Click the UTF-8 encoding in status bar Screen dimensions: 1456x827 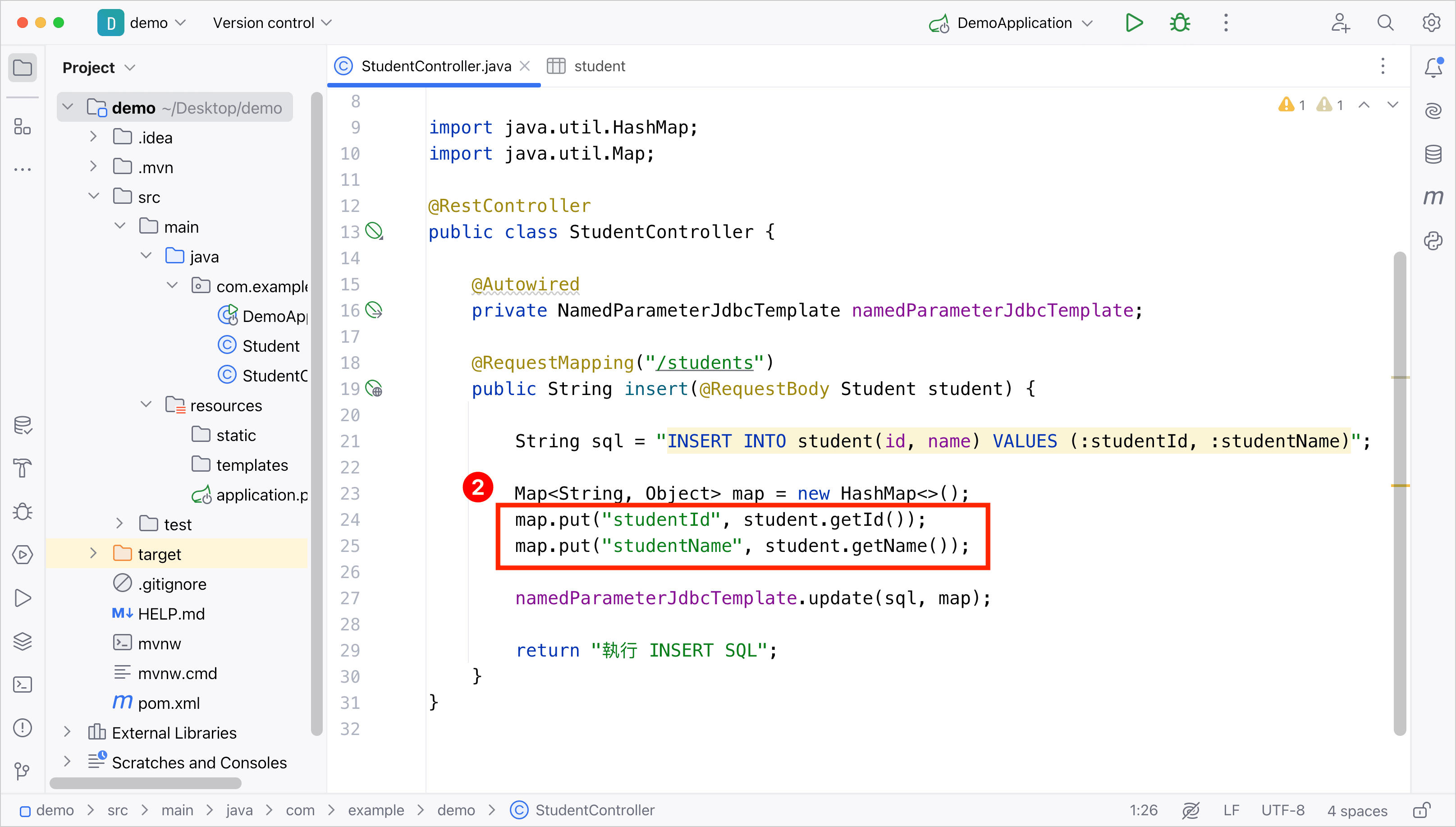(1282, 810)
